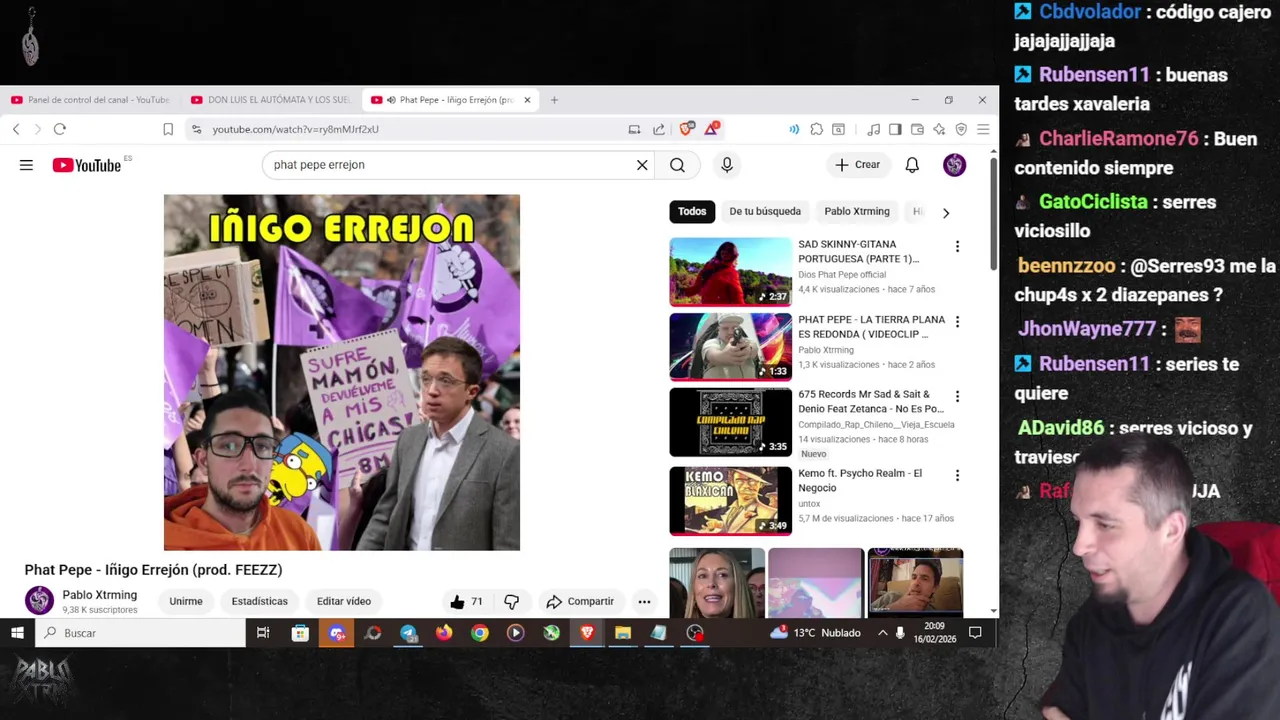Expand hidden system tray icons

click(882, 633)
